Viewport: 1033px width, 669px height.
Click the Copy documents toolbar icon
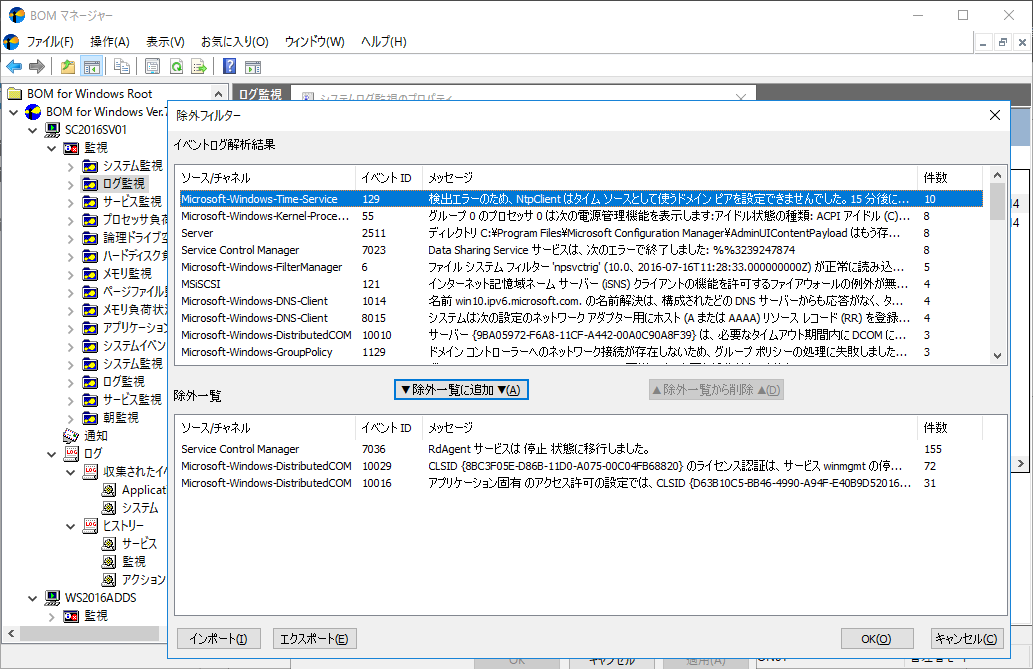pyautogui.click(x=122, y=67)
